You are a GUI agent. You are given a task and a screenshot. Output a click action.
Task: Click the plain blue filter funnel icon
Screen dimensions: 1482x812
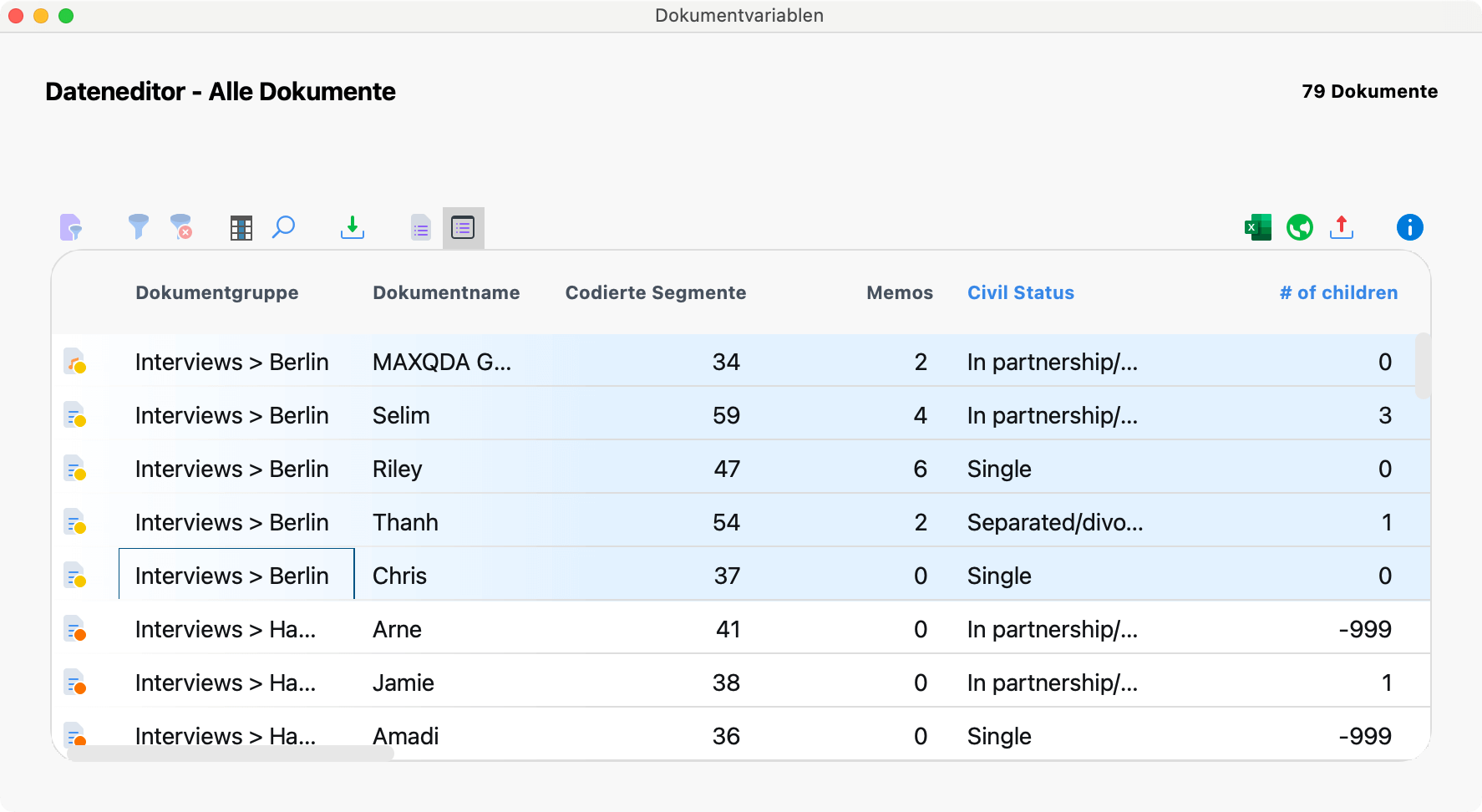pos(138,227)
